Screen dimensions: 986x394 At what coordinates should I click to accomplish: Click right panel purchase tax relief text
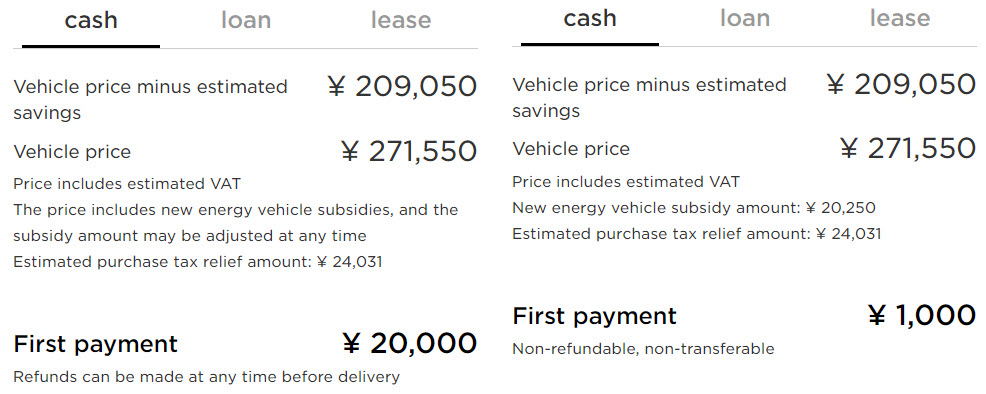tap(697, 234)
